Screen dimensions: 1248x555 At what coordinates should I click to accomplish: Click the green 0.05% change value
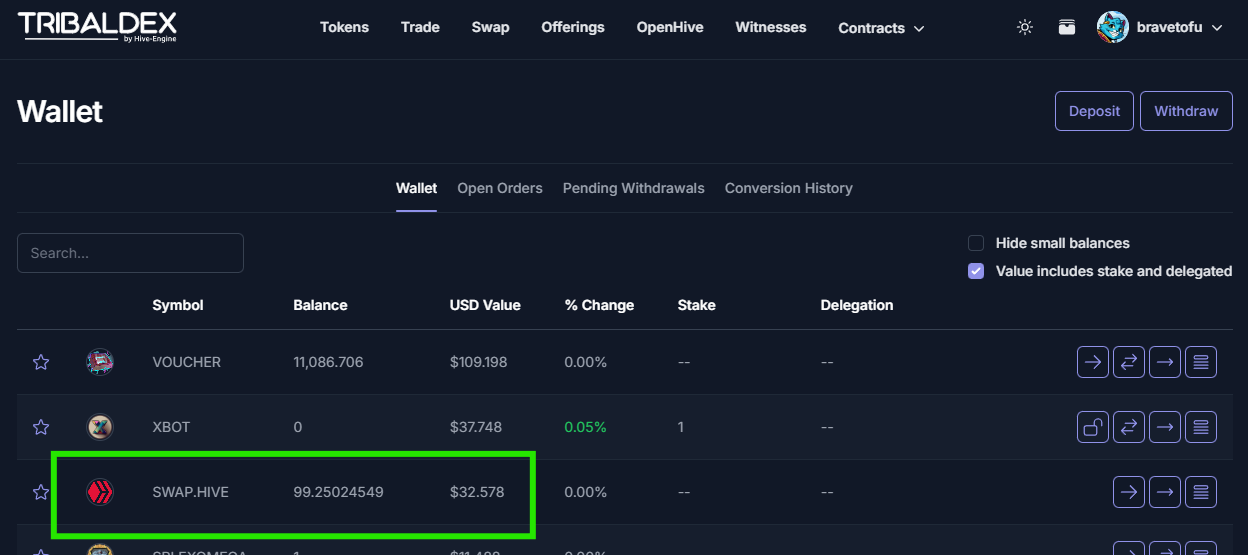pos(585,427)
